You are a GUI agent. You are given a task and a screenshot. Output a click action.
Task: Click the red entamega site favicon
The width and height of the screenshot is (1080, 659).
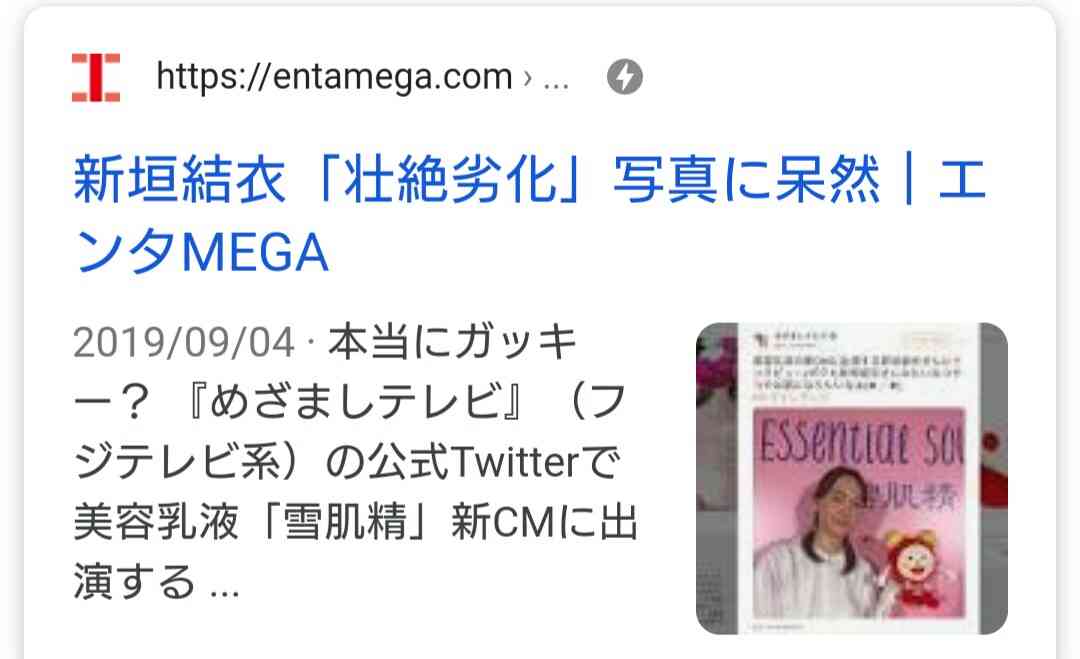[x=96, y=77]
